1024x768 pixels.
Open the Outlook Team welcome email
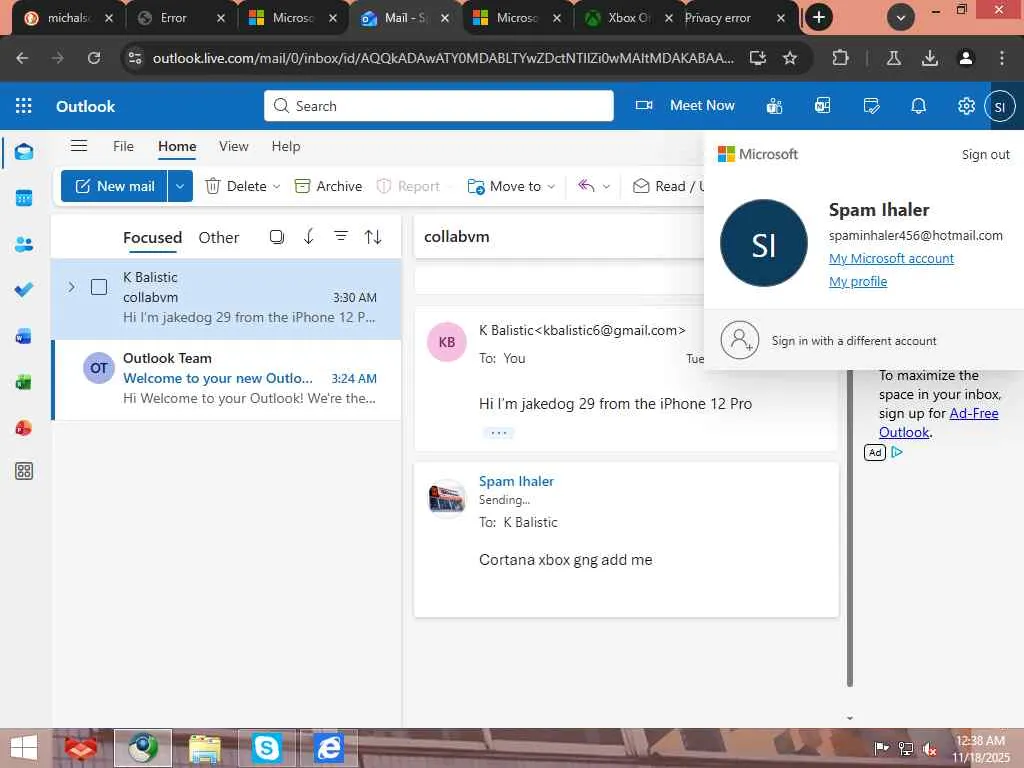227,379
